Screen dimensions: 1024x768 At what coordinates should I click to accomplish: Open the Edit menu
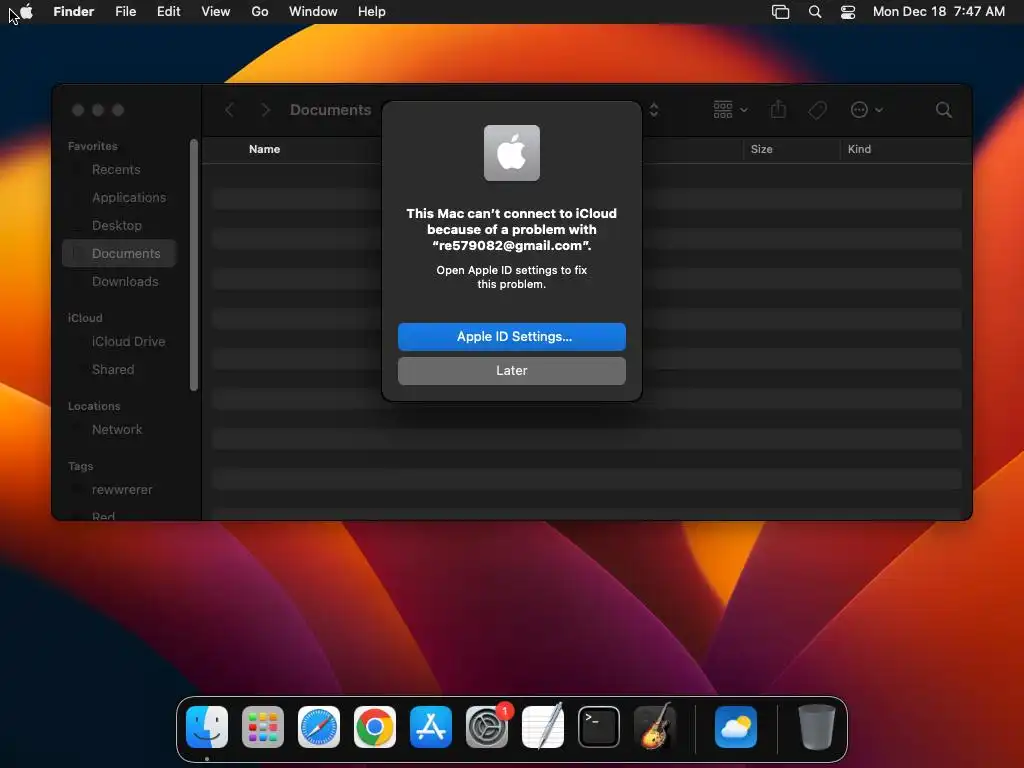(x=168, y=12)
